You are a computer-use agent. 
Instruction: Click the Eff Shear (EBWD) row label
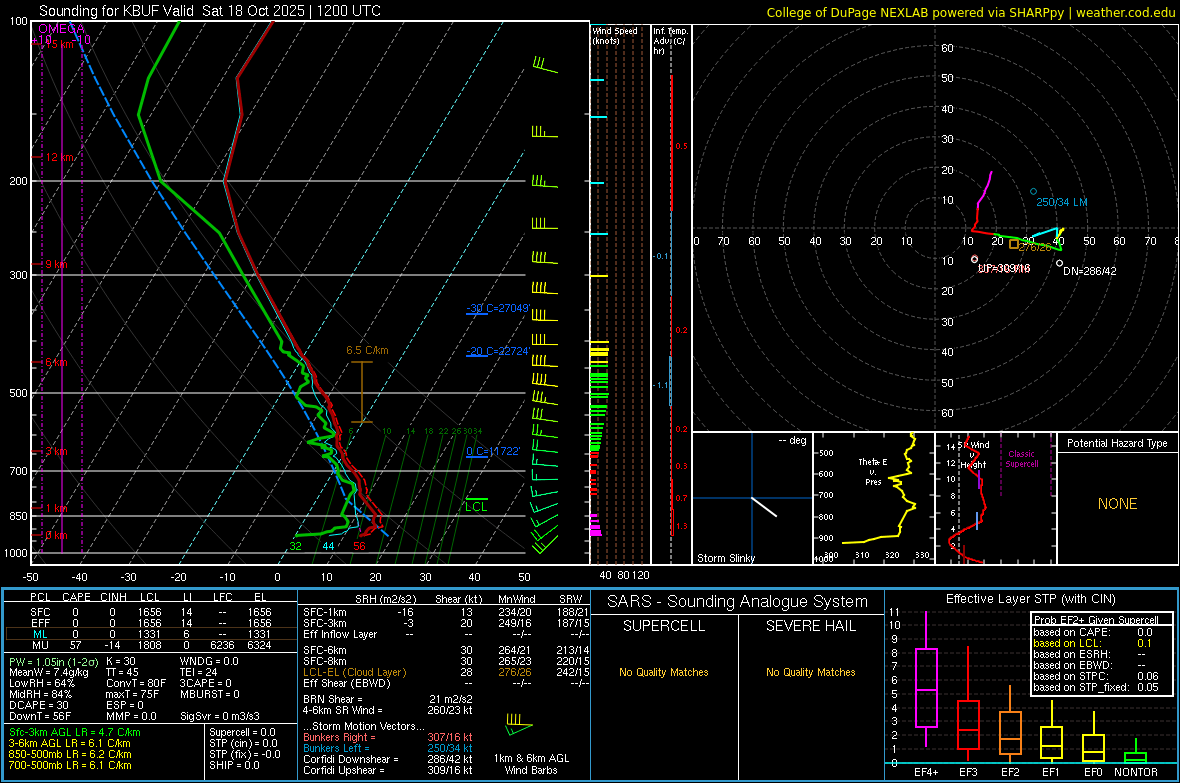point(347,683)
